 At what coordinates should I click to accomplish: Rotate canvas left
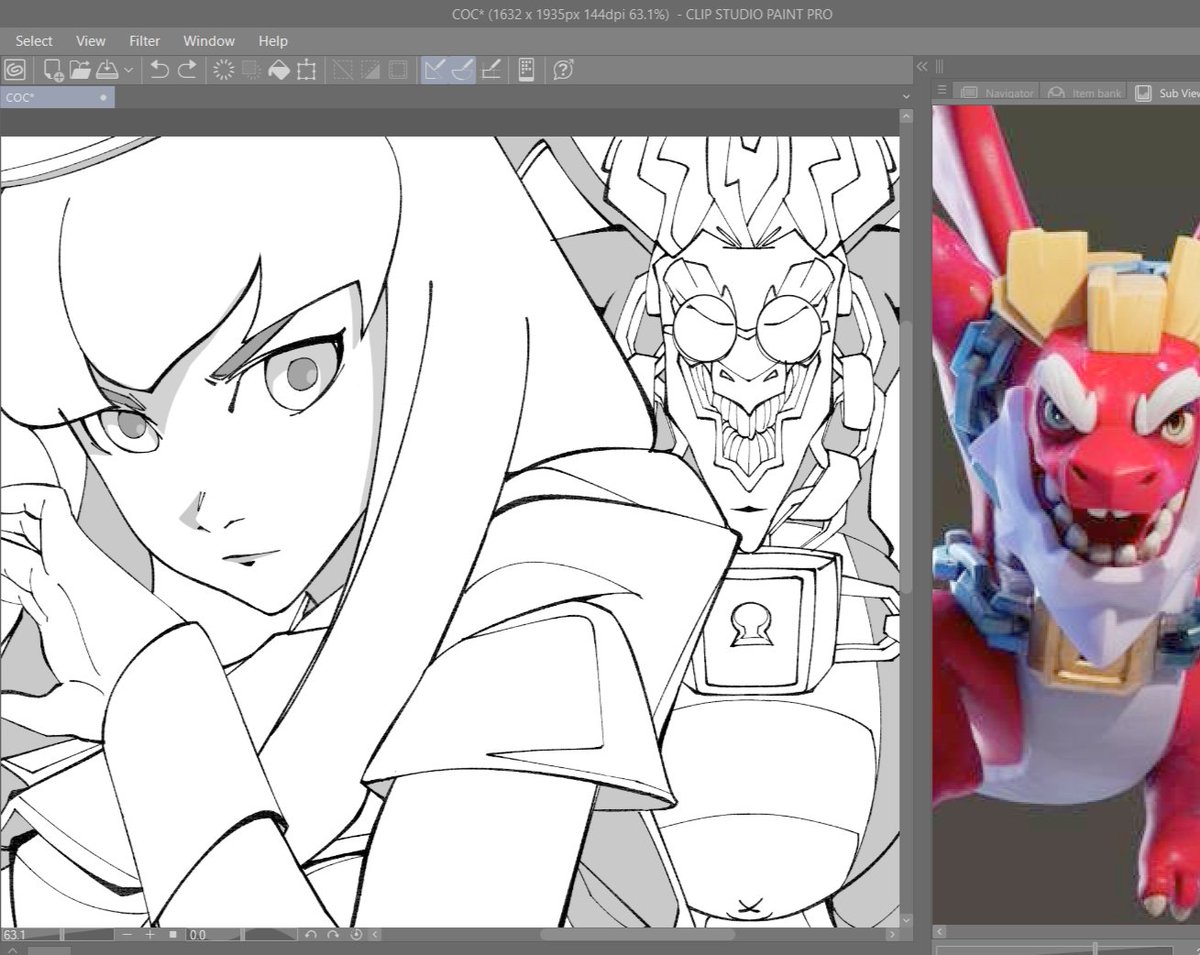tap(310, 935)
